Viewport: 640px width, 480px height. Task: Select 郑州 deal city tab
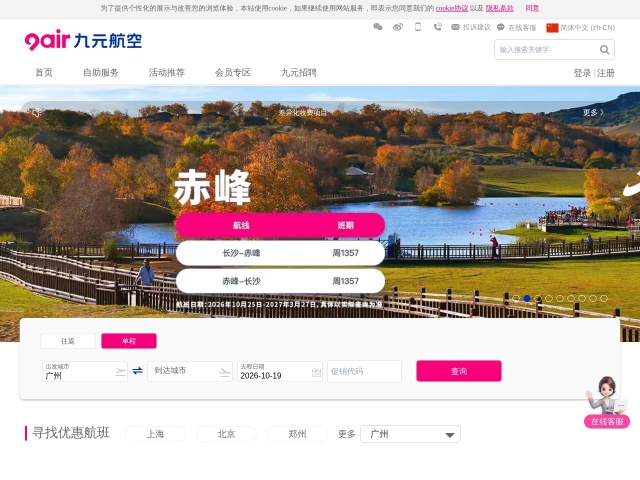pyautogui.click(x=297, y=434)
